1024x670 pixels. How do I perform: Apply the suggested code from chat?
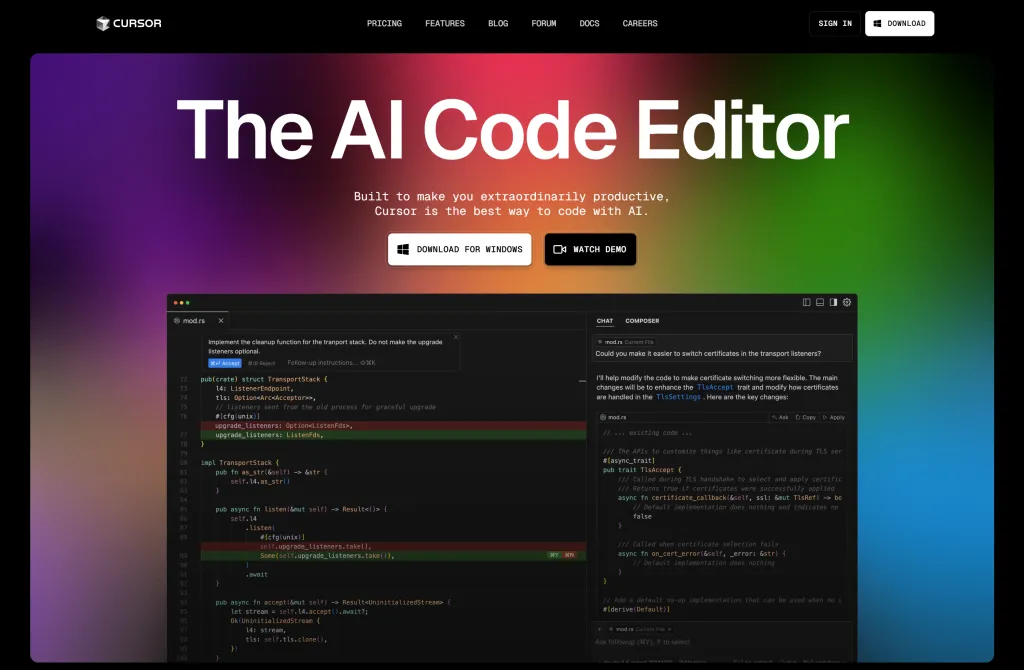(x=834, y=417)
